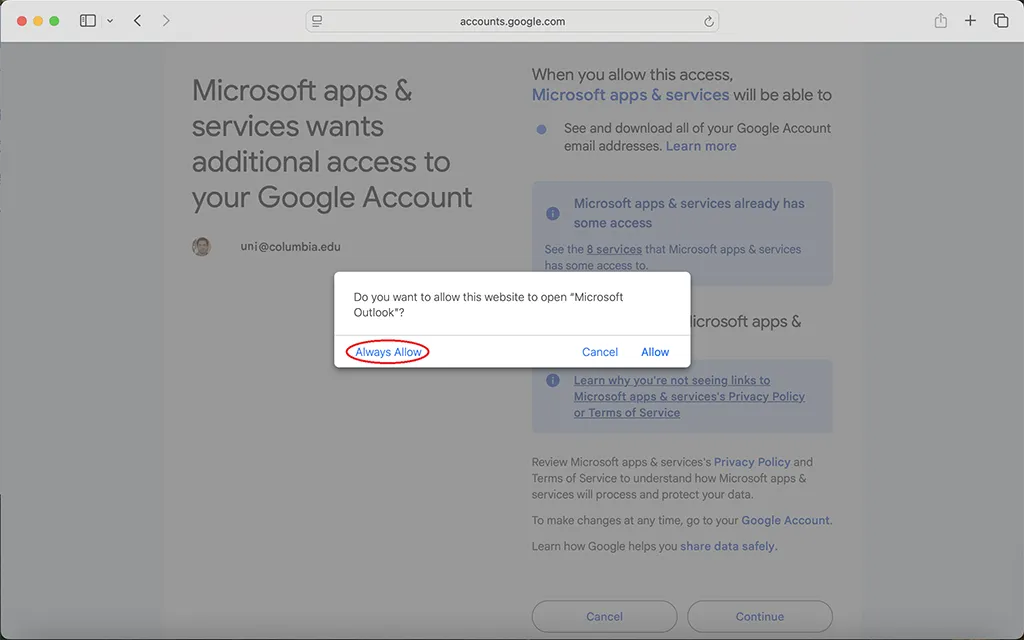Open the sidebar dropdown chevron
Screen dimensions: 1024x640
[x=110, y=21]
